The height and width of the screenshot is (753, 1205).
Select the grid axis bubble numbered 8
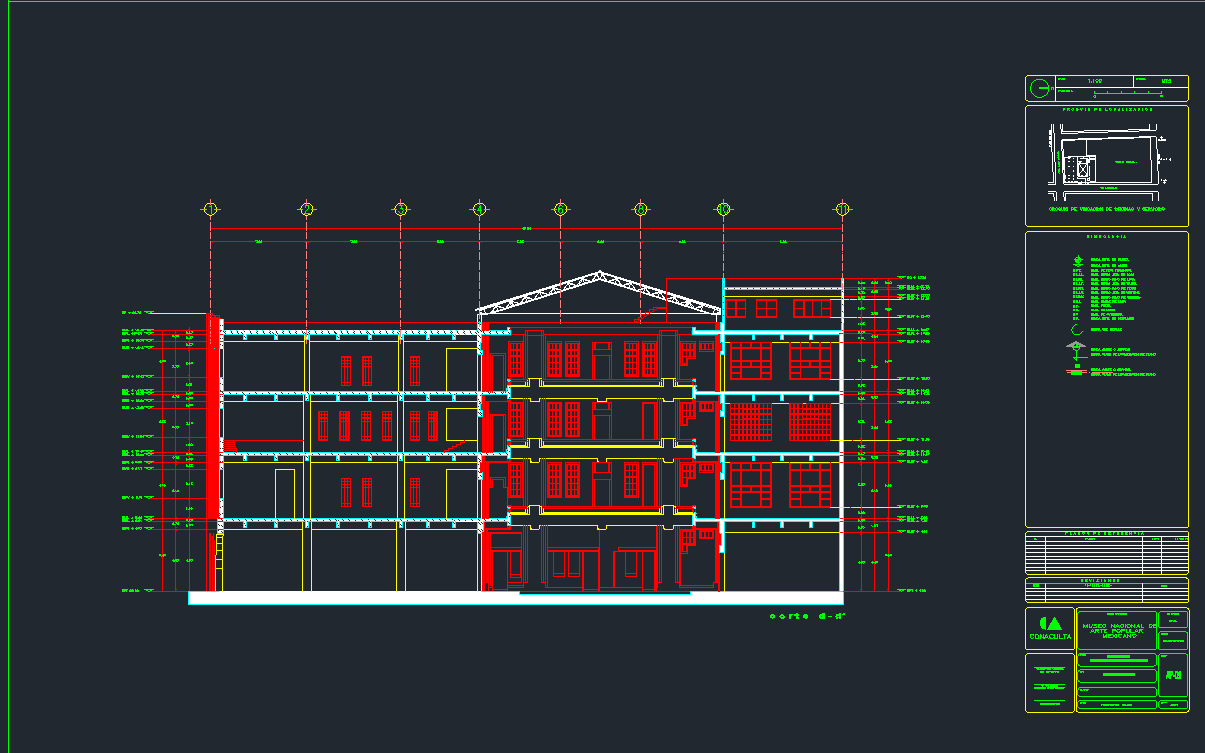(x=641, y=209)
